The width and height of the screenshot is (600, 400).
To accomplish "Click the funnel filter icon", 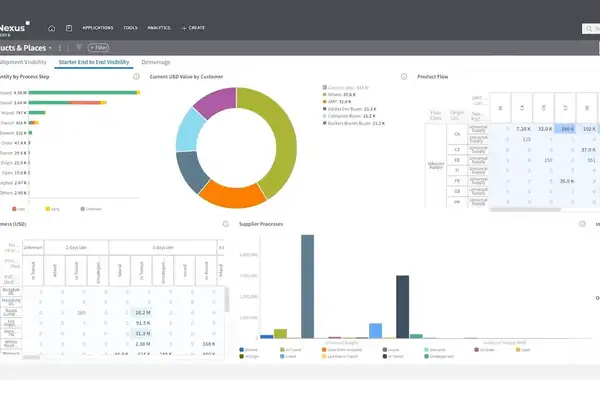I will click(x=79, y=47).
